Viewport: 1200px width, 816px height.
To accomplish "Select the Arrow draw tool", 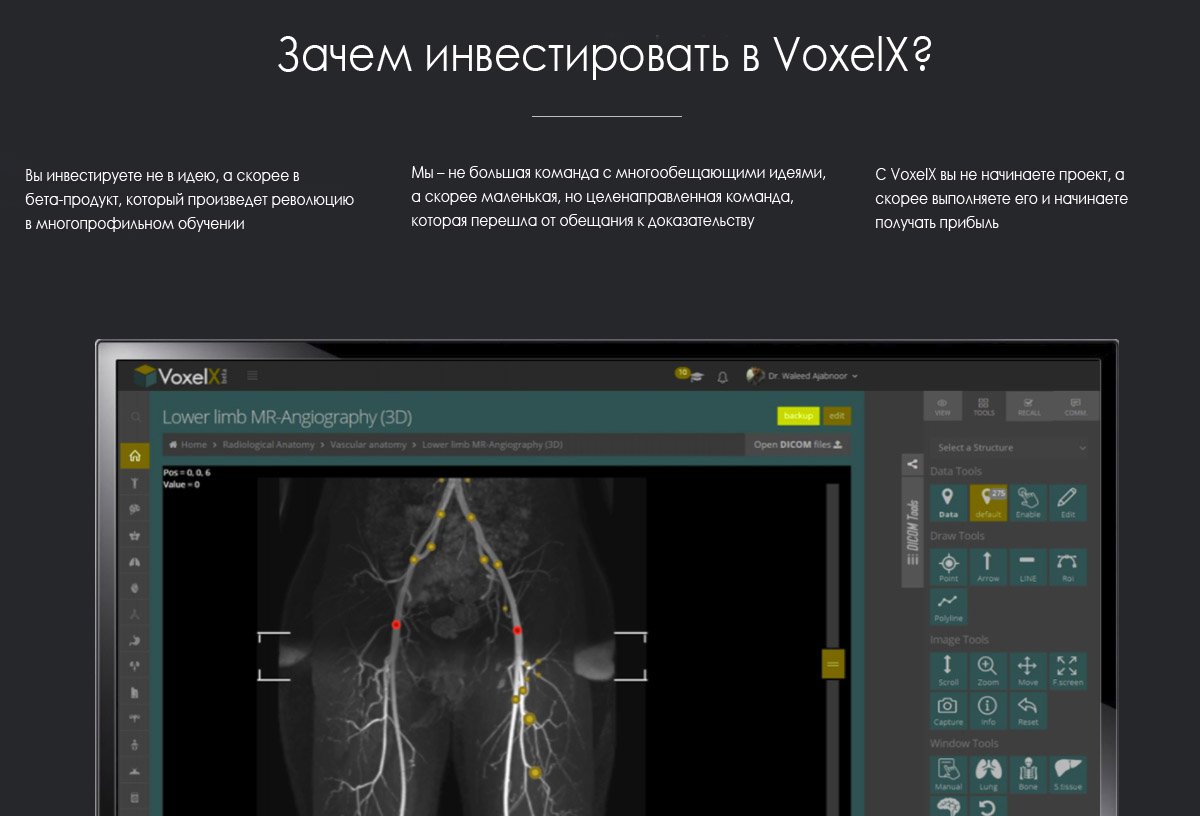I will (988, 567).
